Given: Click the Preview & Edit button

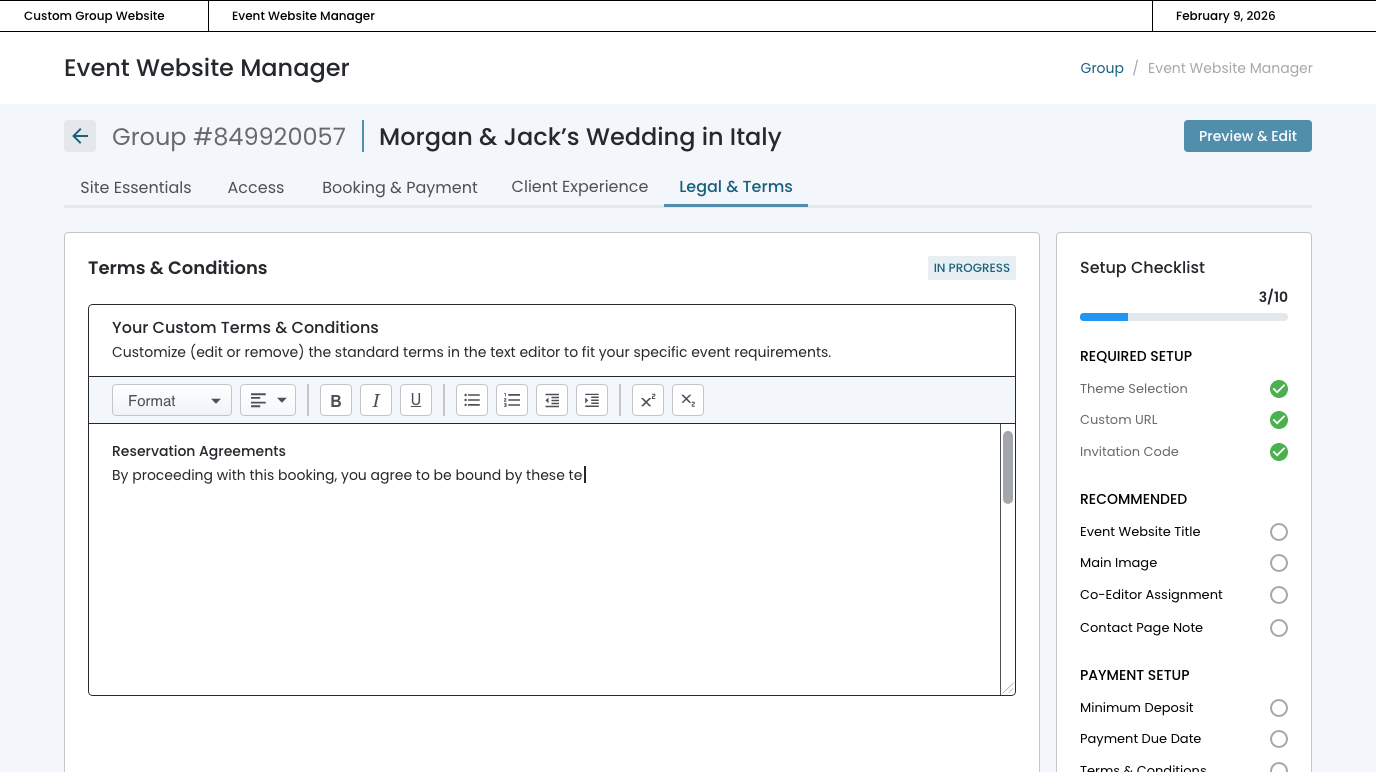Looking at the screenshot, I should 1247,136.
